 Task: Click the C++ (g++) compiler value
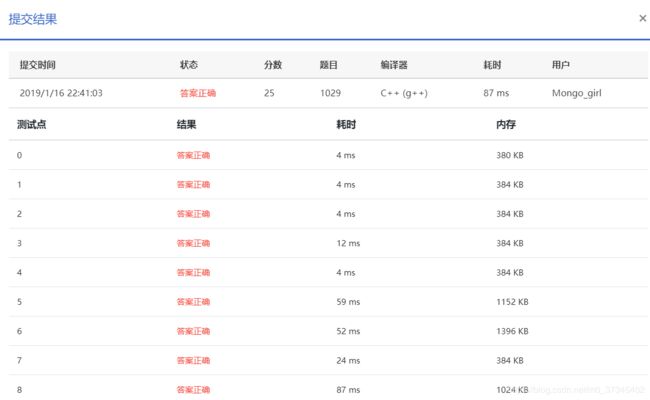[404, 93]
